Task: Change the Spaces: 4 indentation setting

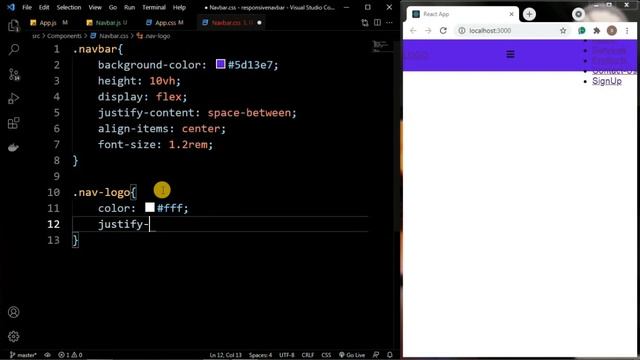Action: (x=260, y=355)
